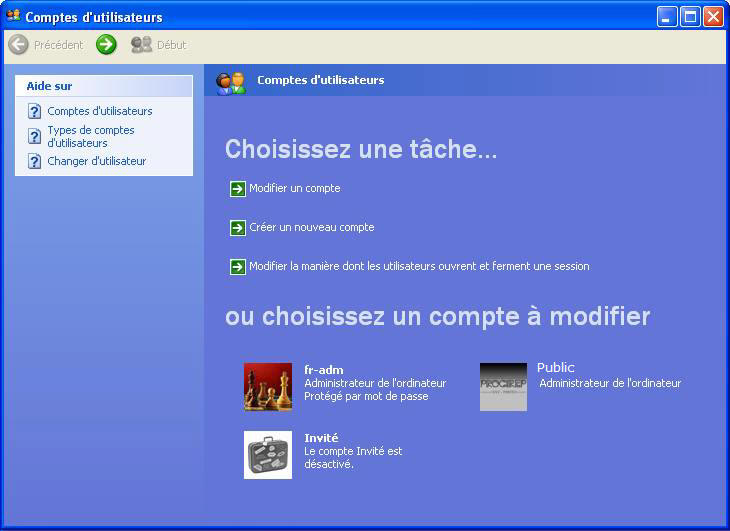
Task: Click help icon beside Comptes d'utilisateurs
Action: point(35,111)
